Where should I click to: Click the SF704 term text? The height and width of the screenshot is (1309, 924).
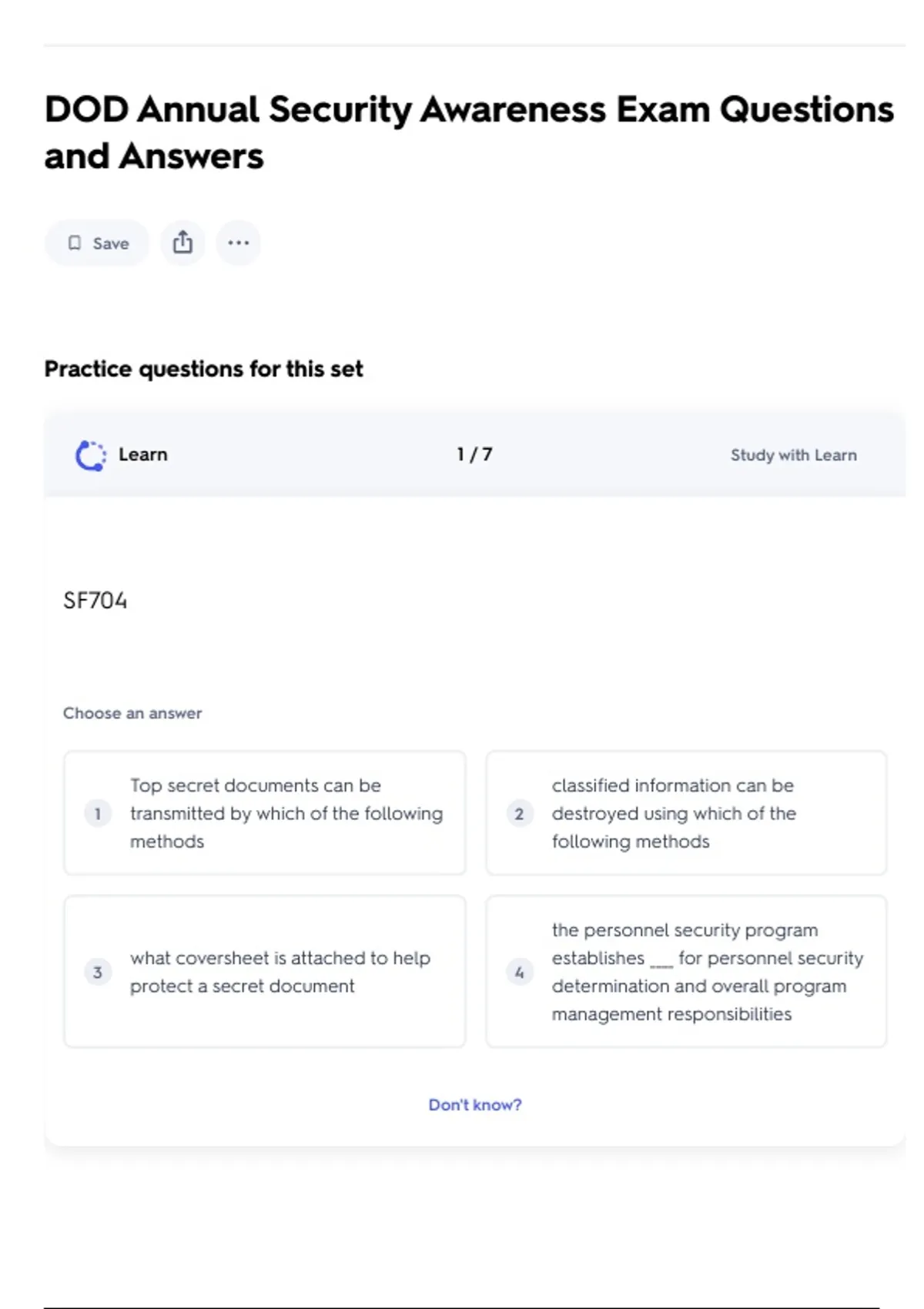pos(95,601)
